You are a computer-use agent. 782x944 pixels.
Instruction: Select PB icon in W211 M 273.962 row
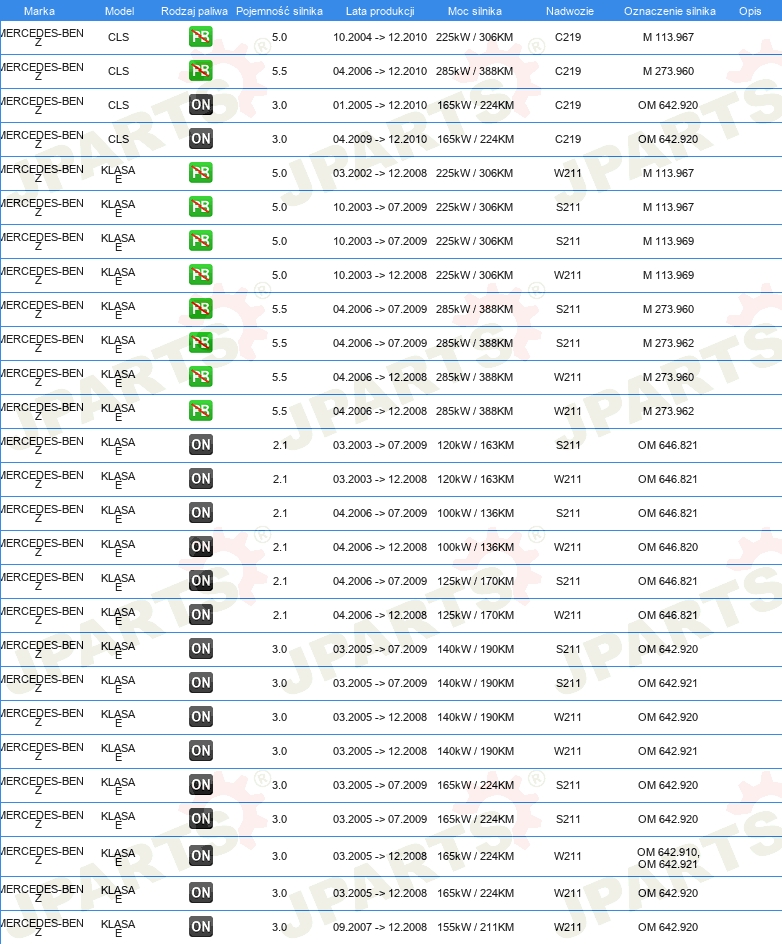(x=200, y=411)
